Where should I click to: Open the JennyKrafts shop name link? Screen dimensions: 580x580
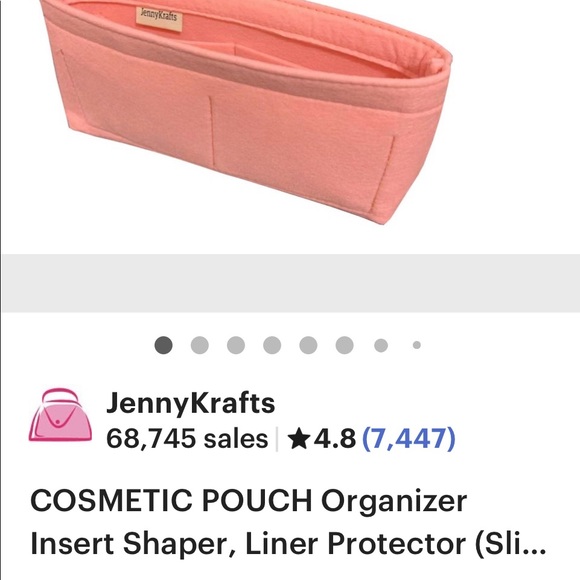[x=190, y=403]
